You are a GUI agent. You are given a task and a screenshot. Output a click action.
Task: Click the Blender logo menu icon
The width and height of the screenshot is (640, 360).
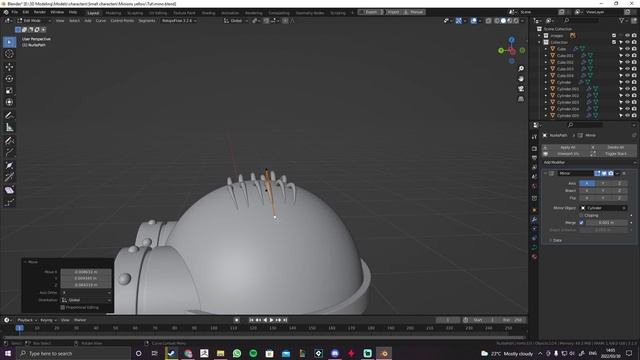click(x=6, y=12)
